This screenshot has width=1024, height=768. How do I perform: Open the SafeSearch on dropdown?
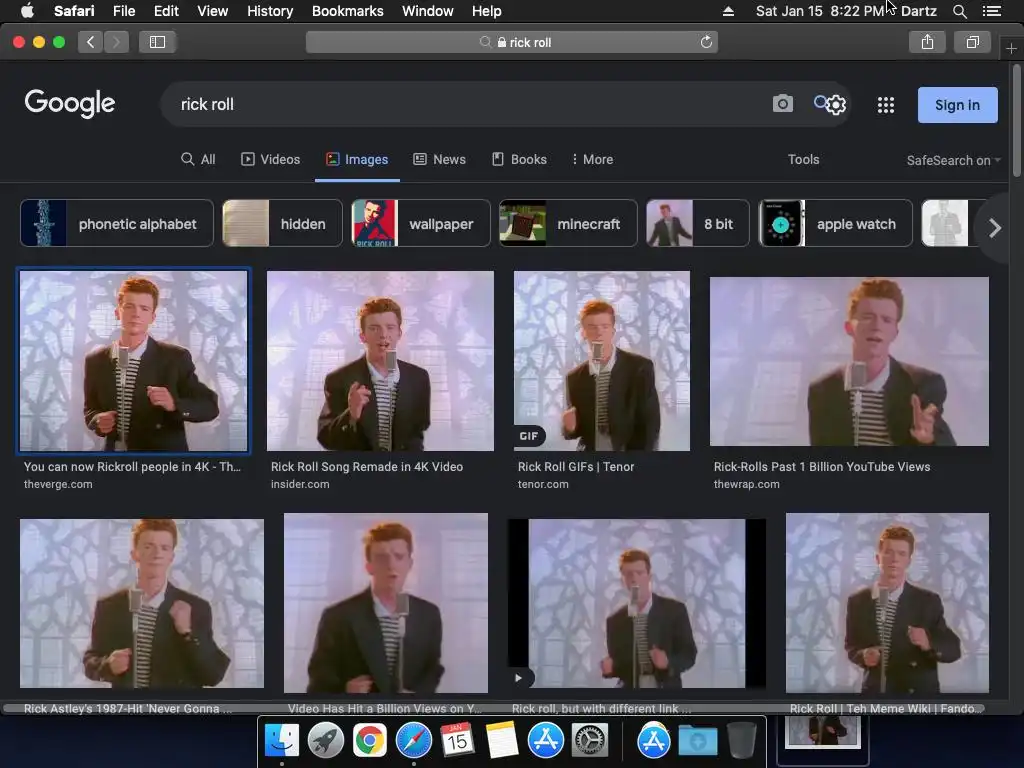pyautogui.click(x=953, y=160)
